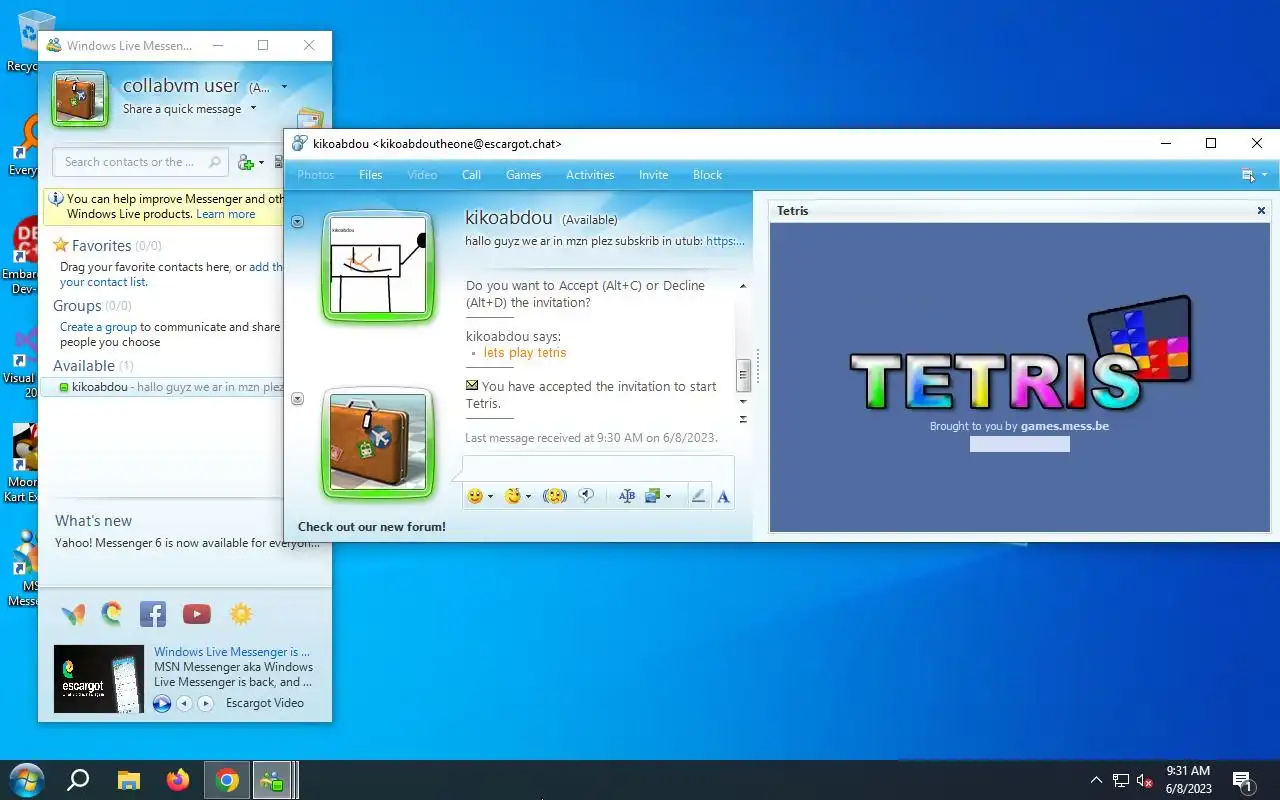The width and height of the screenshot is (1280, 800).
Task: Click the mail inbox icon in Messenger
Action: 310,118
